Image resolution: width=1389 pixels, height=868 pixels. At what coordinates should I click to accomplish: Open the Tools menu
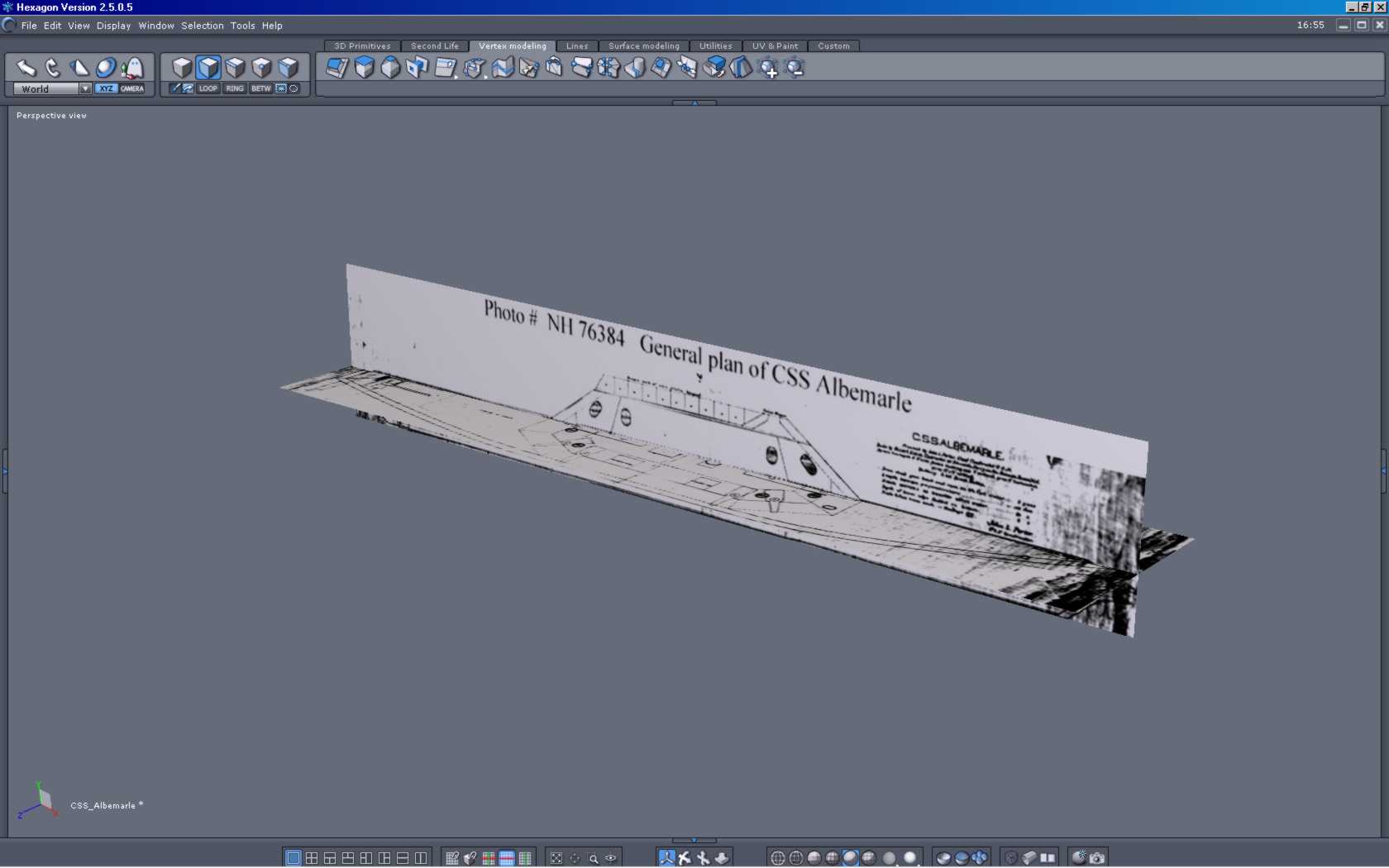[x=243, y=26]
